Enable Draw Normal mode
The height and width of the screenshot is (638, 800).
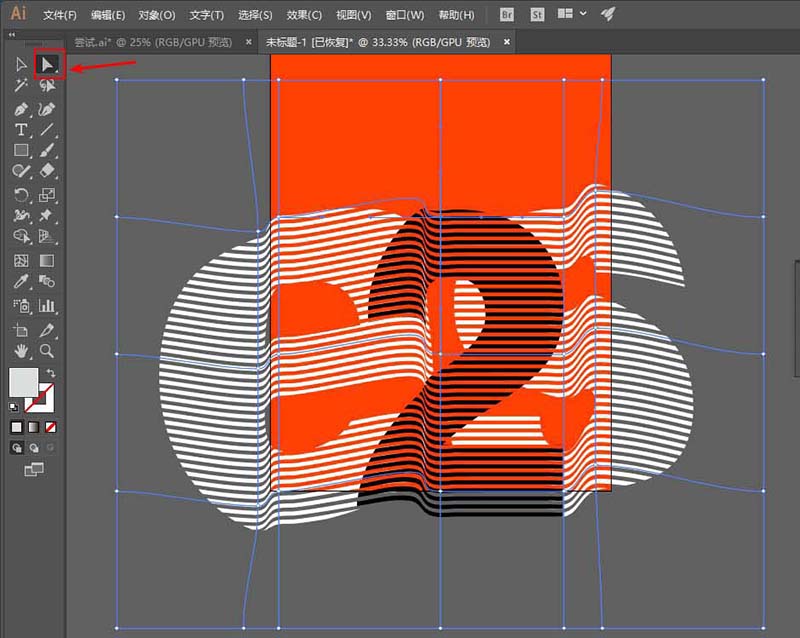point(17,448)
